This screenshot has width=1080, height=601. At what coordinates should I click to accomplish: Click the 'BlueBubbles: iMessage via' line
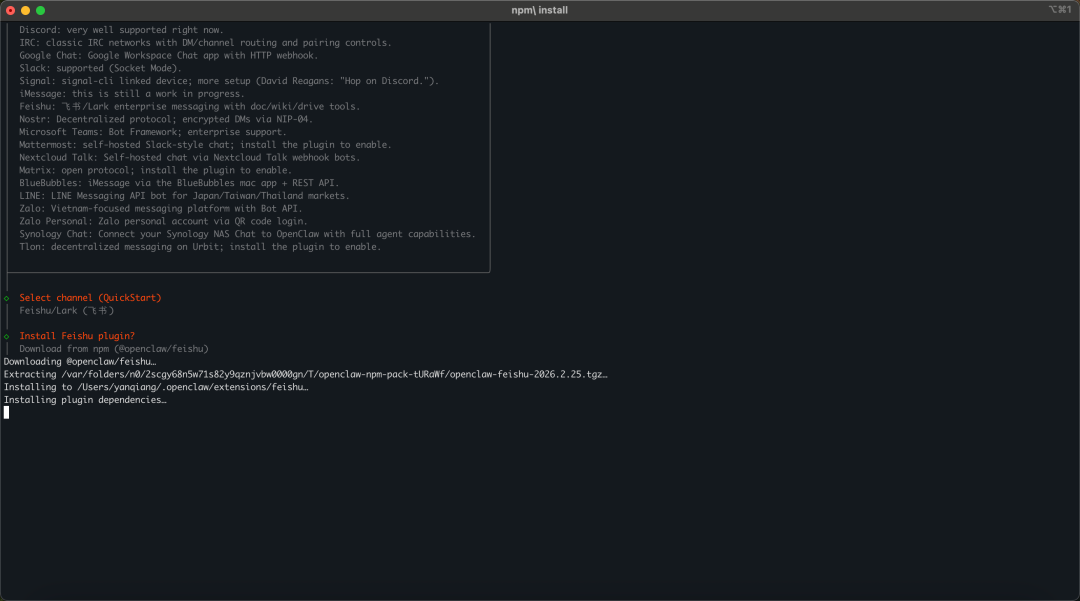(179, 183)
